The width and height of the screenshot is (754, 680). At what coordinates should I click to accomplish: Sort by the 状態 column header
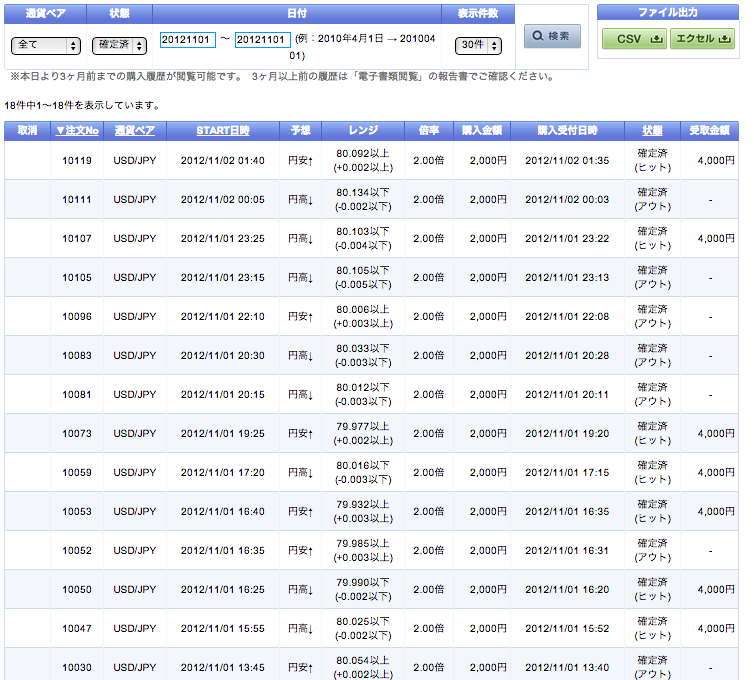pos(652,131)
